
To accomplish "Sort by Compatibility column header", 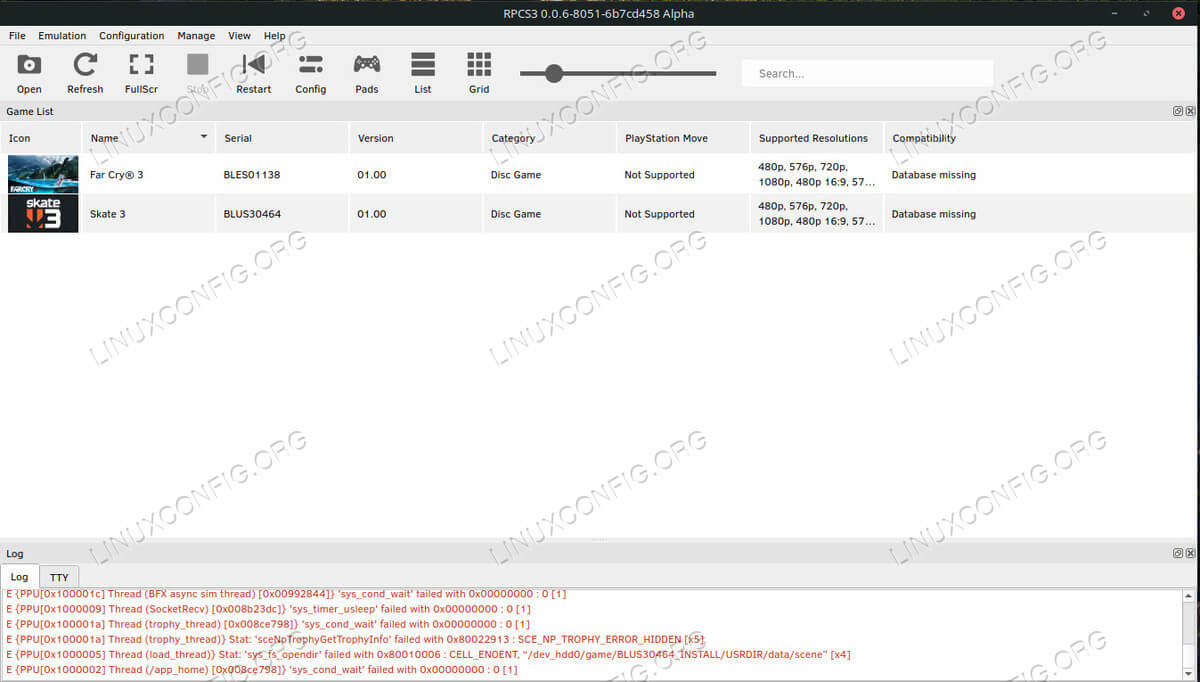I will [1041, 138].
